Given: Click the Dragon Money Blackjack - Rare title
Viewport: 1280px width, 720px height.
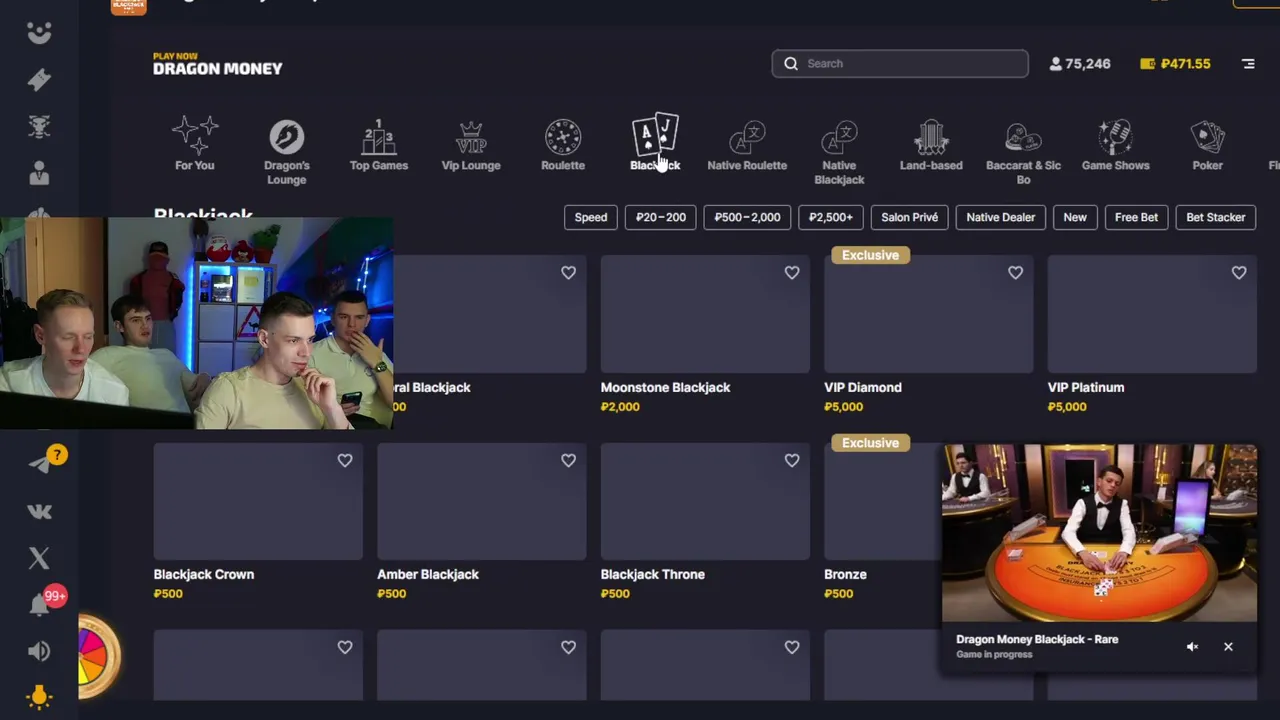Looking at the screenshot, I should click(1037, 639).
